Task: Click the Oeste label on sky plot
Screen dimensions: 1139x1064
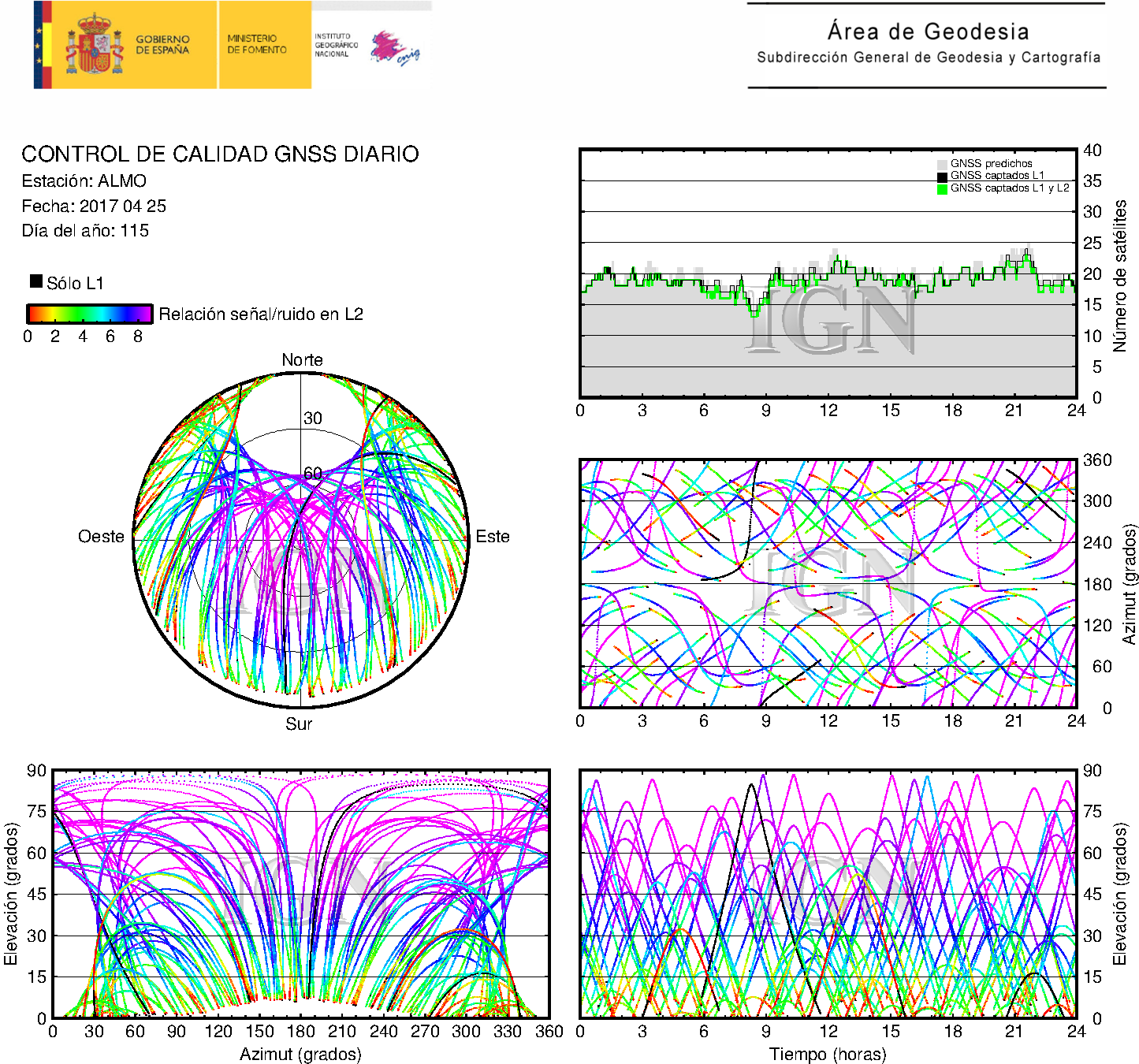Action: pyautogui.click(x=101, y=537)
